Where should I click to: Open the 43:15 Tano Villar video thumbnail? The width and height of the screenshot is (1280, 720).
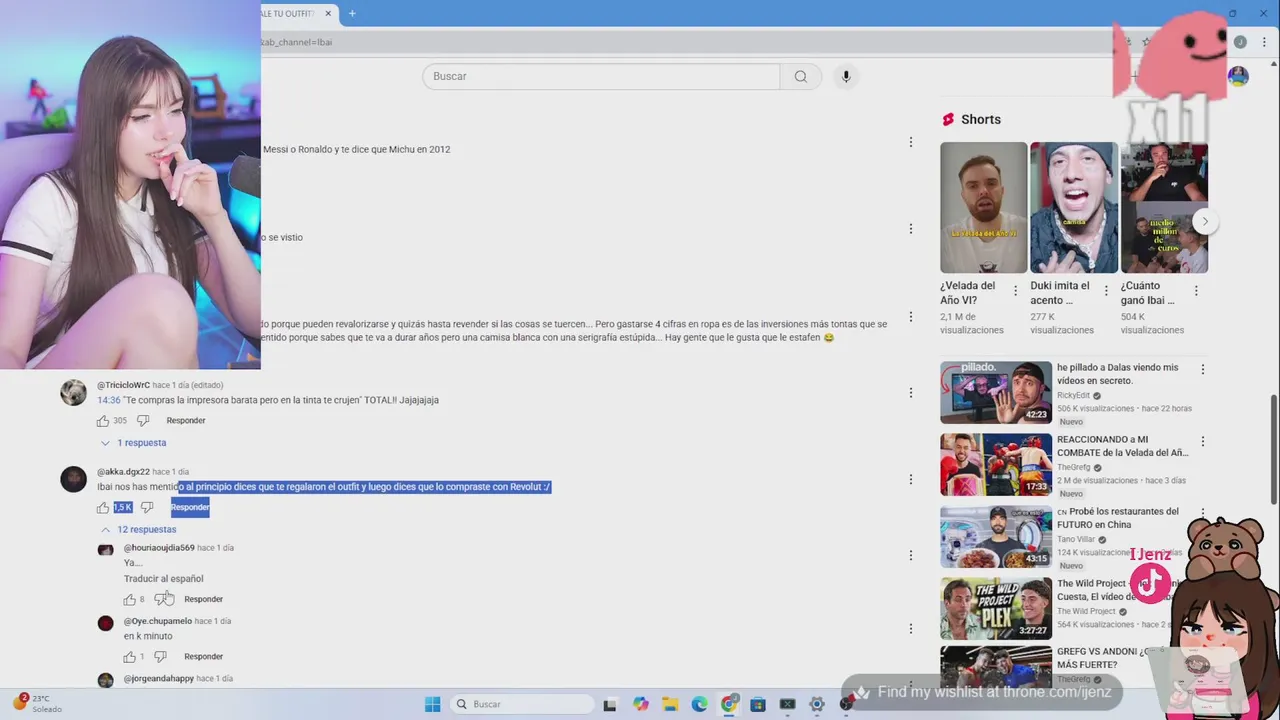(x=996, y=537)
